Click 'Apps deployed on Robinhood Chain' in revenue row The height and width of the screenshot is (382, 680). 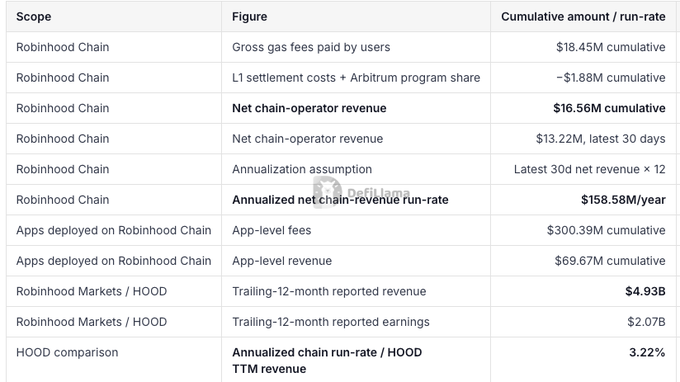tap(114, 261)
